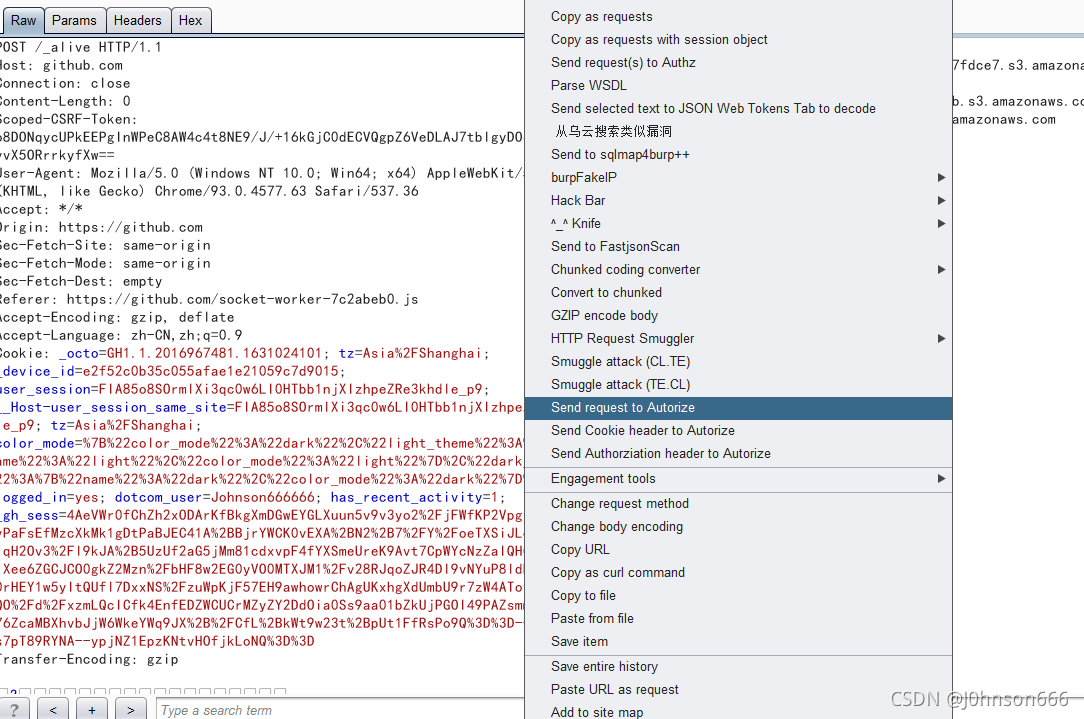This screenshot has height=719, width=1084.
Task: Choose Parse WSDL
Action: (738, 85)
